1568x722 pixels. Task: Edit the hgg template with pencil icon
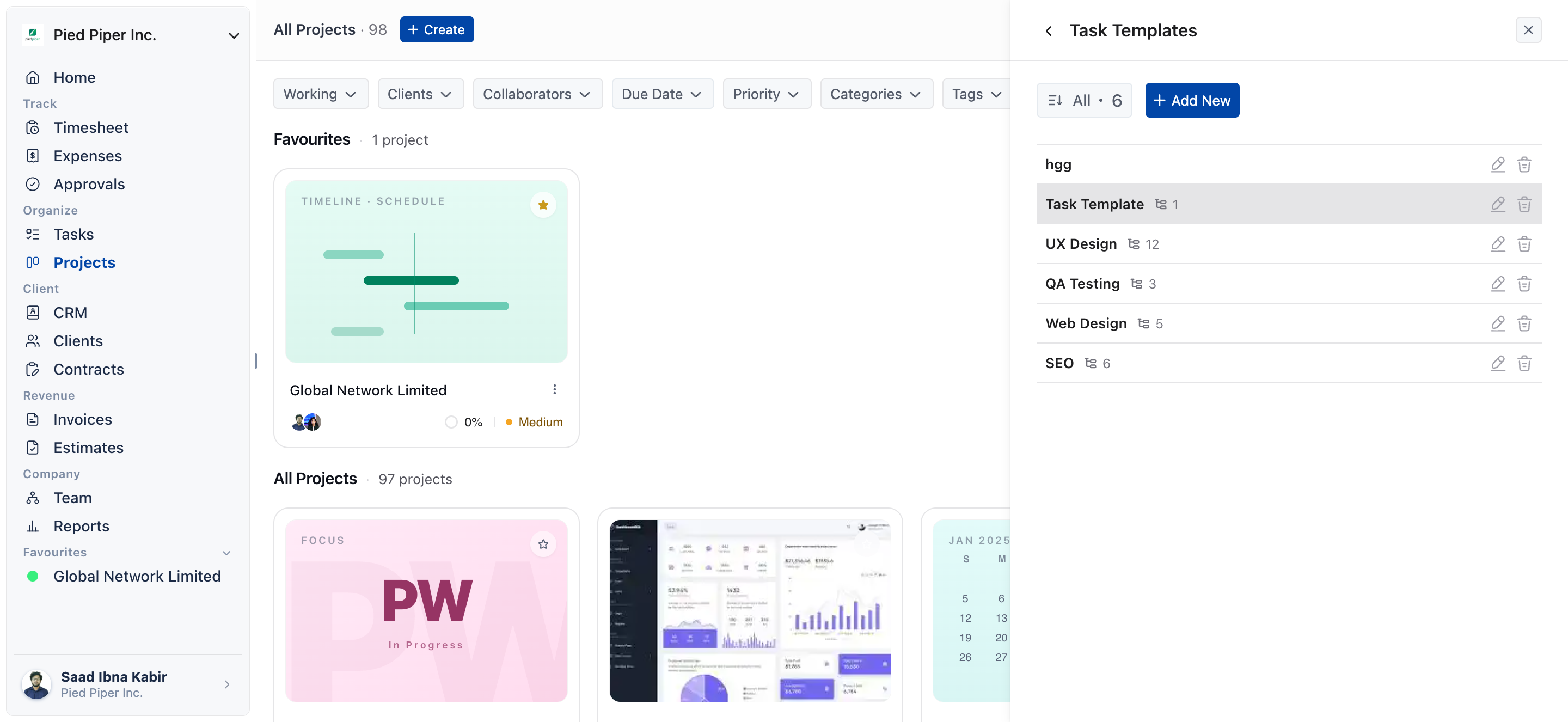point(1497,164)
